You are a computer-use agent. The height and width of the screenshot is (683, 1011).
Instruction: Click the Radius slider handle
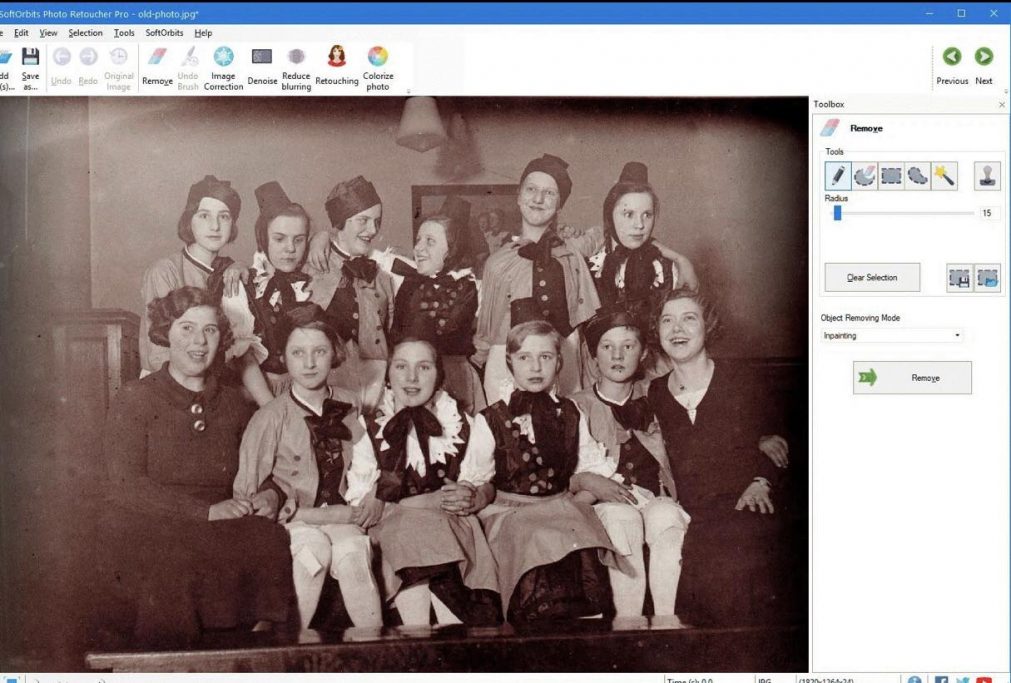[x=837, y=213]
